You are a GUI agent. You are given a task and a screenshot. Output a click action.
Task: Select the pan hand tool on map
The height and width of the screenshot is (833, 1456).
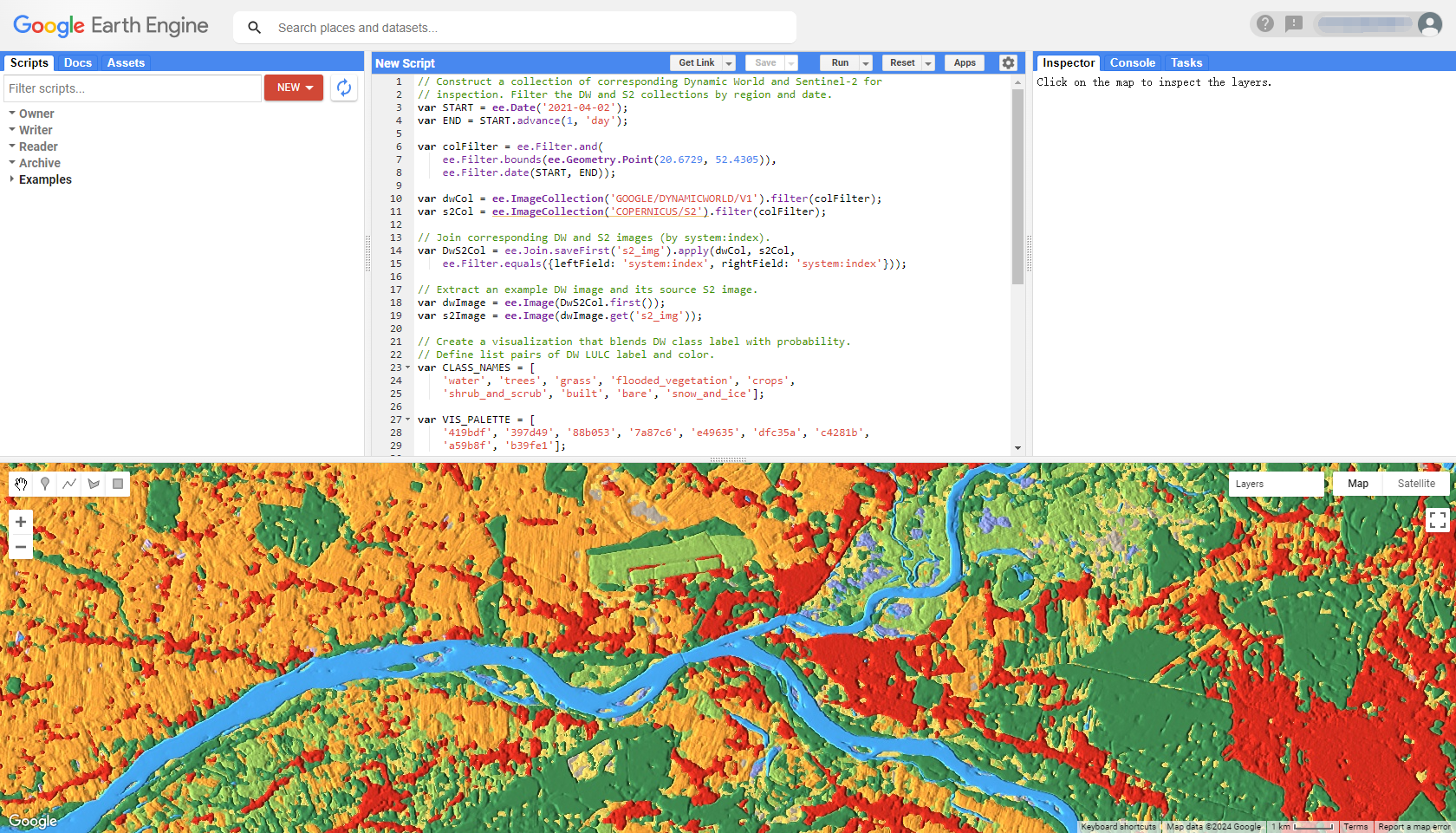click(x=21, y=484)
